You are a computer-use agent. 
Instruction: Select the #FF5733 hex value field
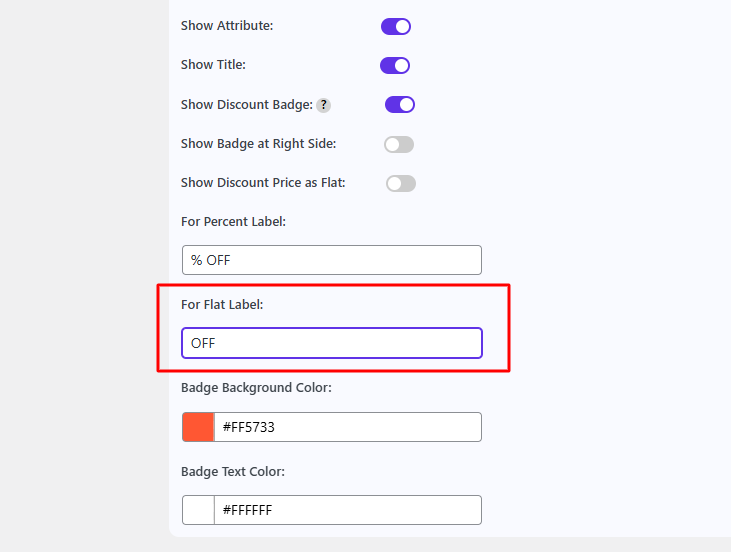coord(348,427)
